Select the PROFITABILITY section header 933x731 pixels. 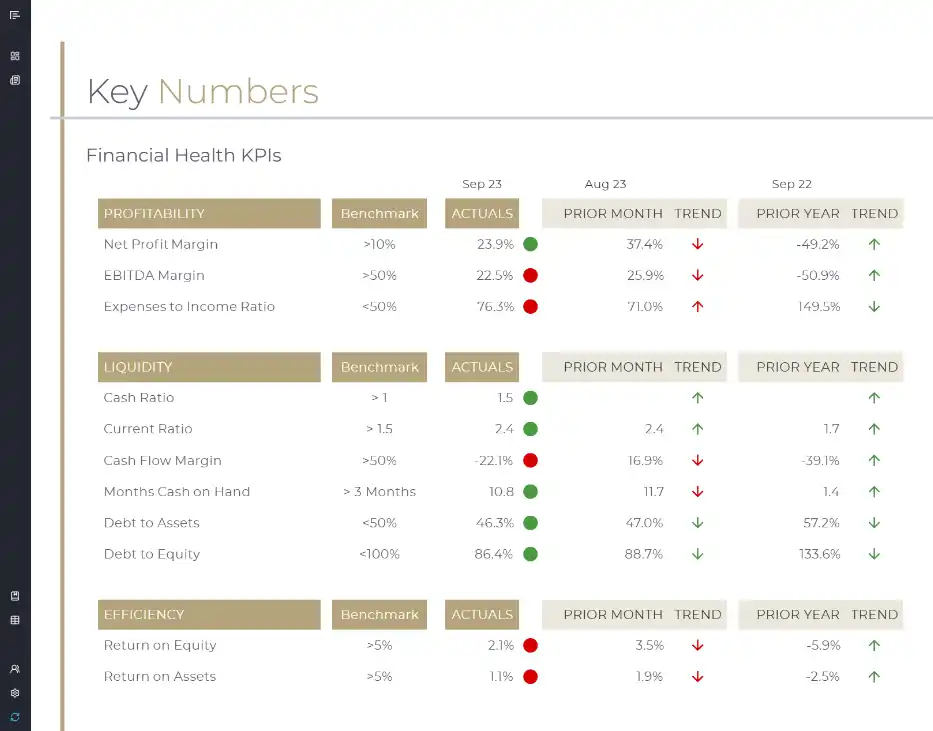(209, 214)
